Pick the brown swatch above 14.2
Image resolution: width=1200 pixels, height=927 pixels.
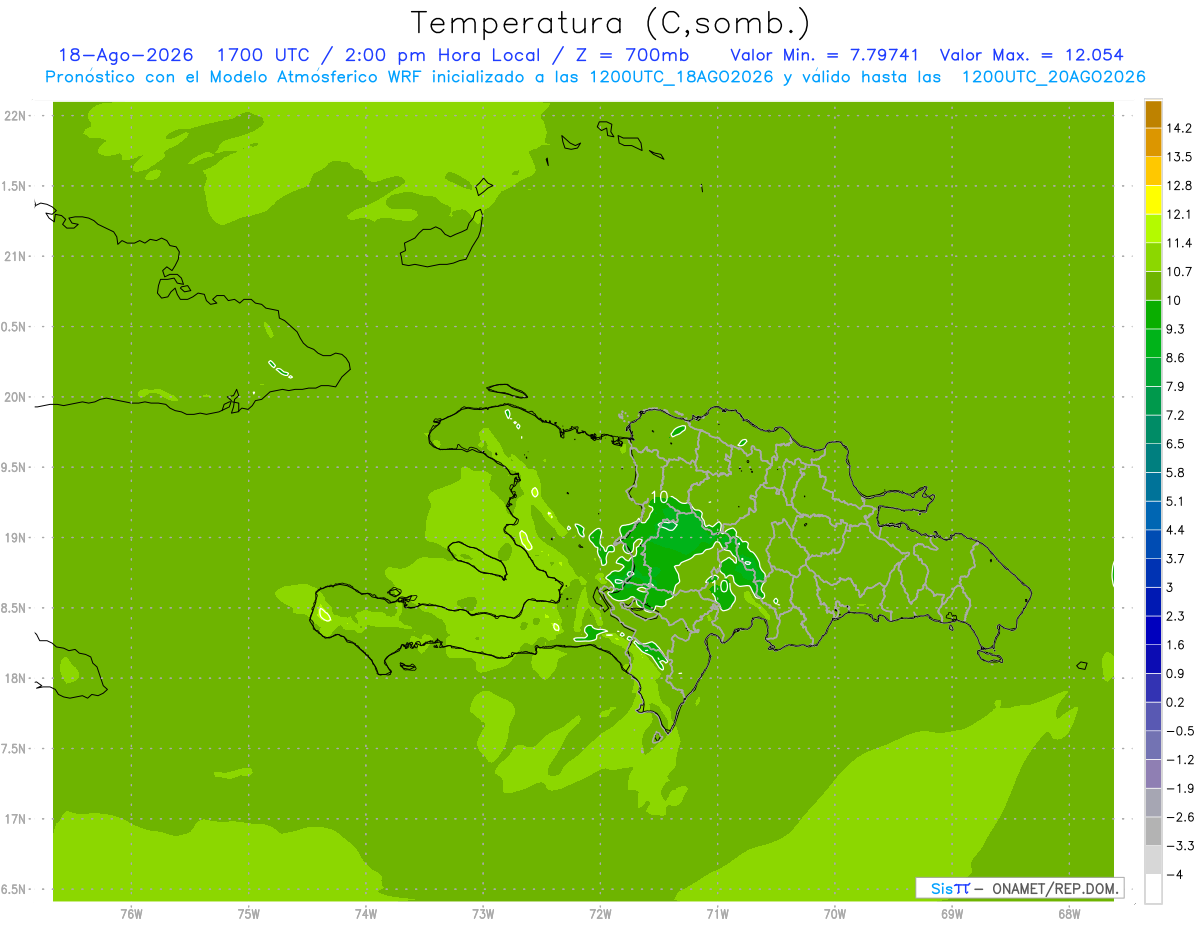(1153, 115)
